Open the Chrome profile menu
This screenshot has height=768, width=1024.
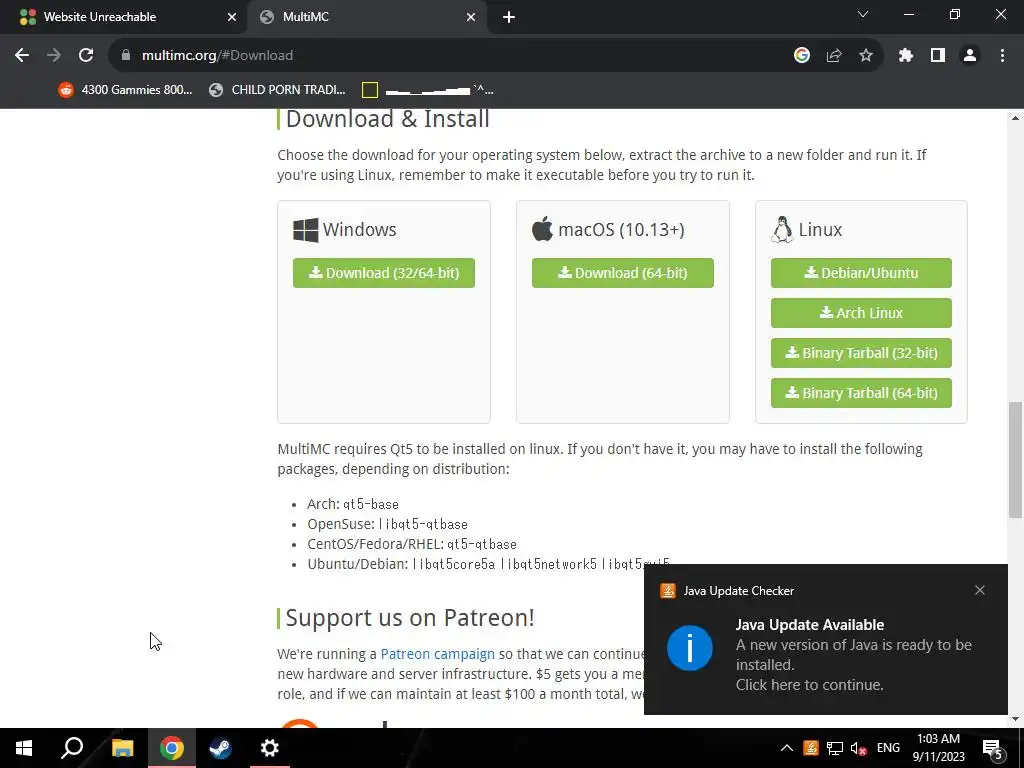[x=969, y=56]
